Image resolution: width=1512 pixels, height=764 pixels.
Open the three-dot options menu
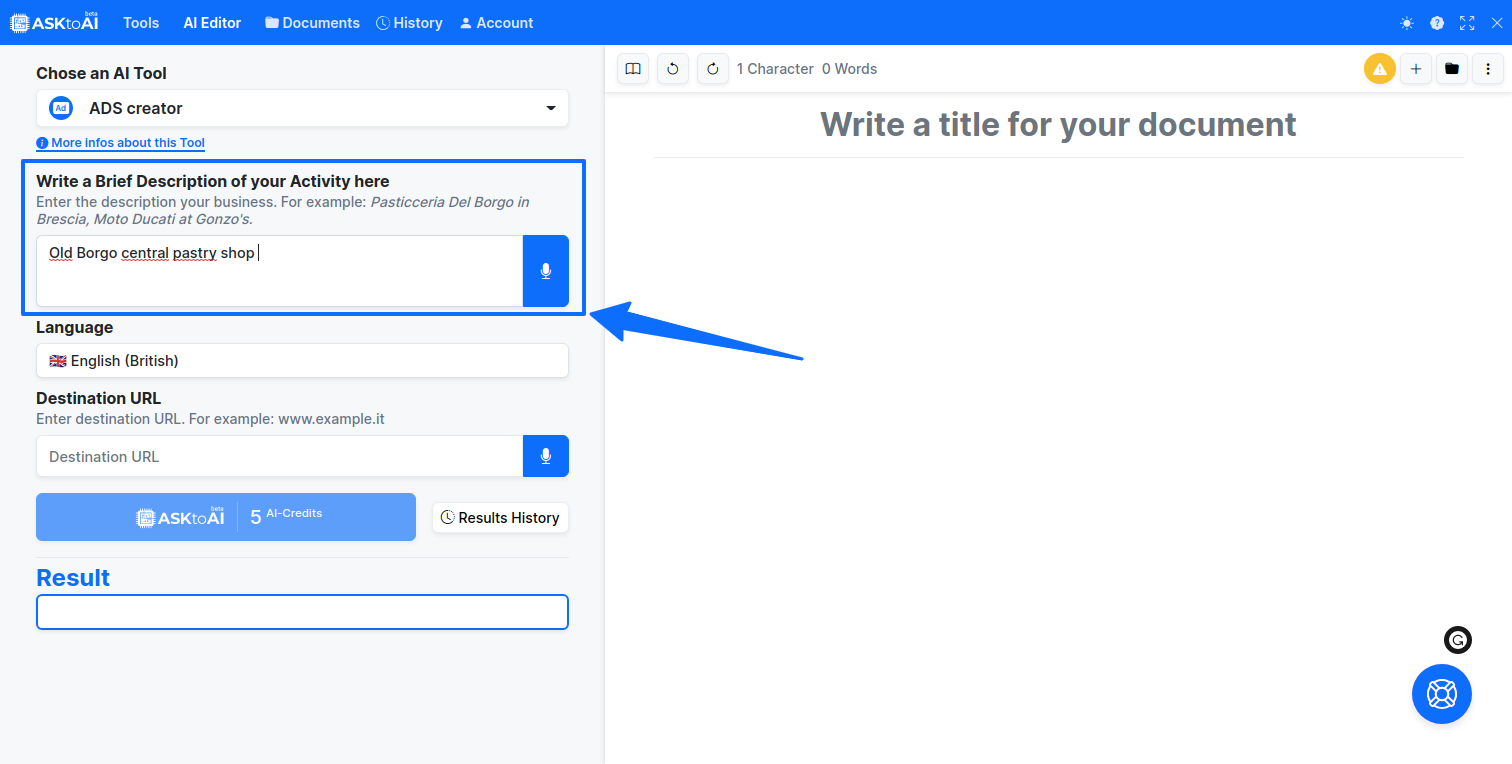coord(1488,68)
